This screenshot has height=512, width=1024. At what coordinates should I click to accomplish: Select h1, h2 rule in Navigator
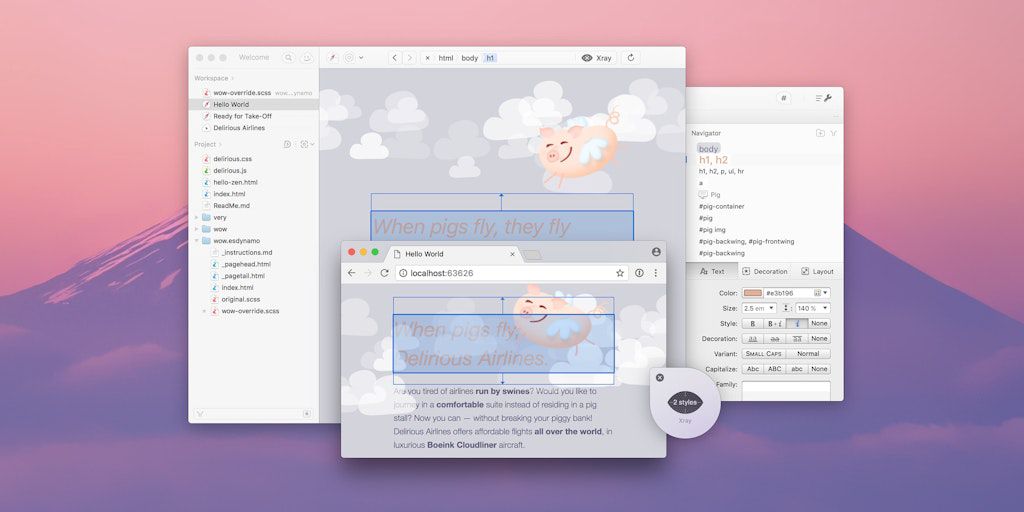(x=713, y=160)
